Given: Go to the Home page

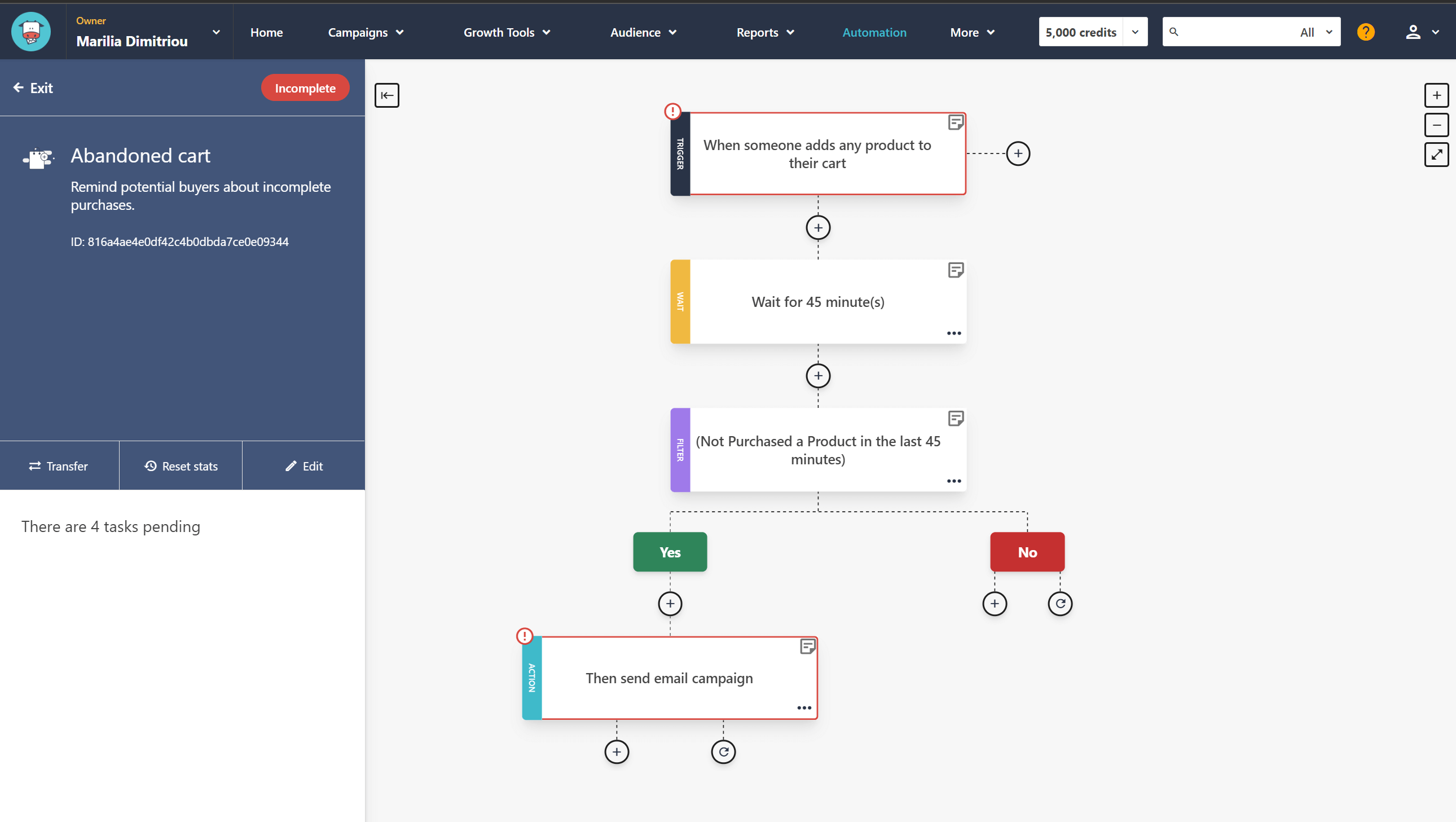Looking at the screenshot, I should pos(266,32).
